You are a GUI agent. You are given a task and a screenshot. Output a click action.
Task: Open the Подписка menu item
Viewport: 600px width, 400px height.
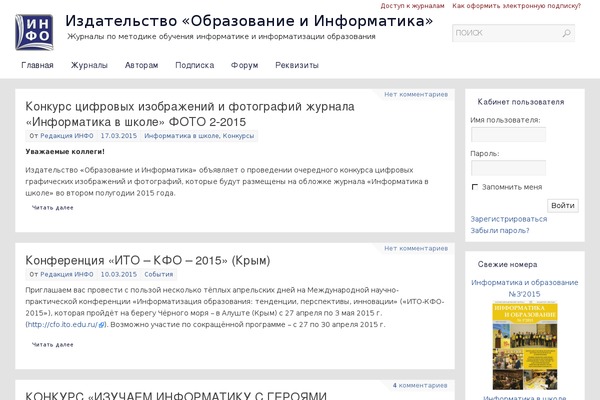pos(194,65)
